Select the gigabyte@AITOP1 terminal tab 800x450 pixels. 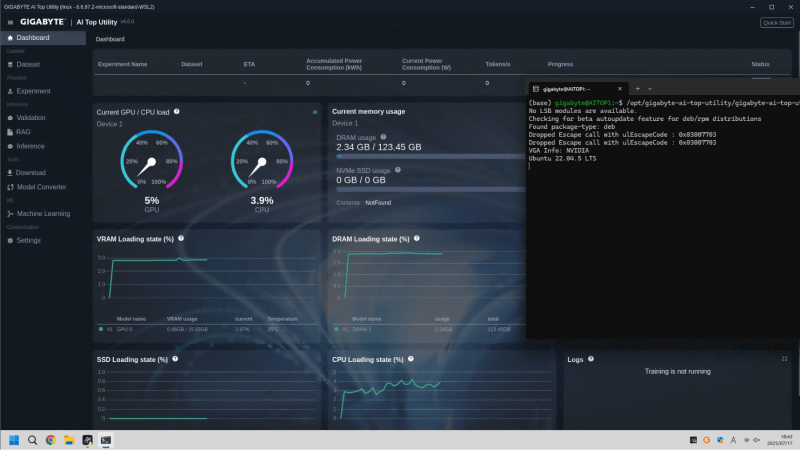[577, 89]
